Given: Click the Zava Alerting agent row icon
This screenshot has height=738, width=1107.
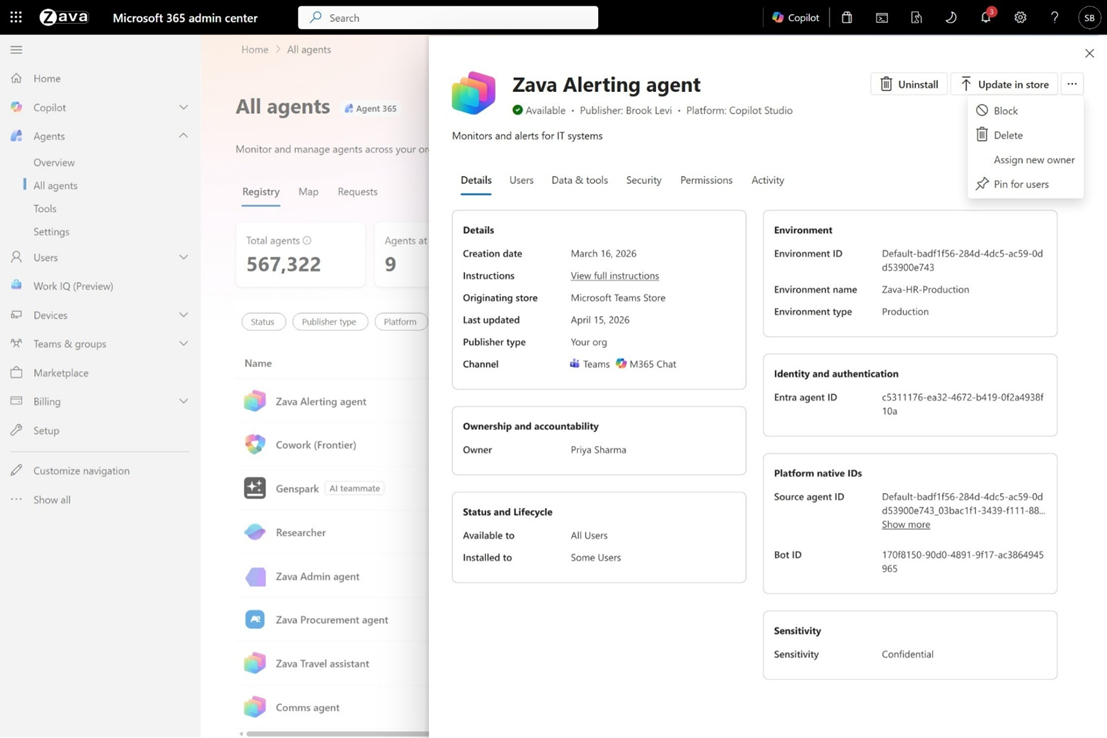Looking at the screenshot, I should click(x=255, y=401).
